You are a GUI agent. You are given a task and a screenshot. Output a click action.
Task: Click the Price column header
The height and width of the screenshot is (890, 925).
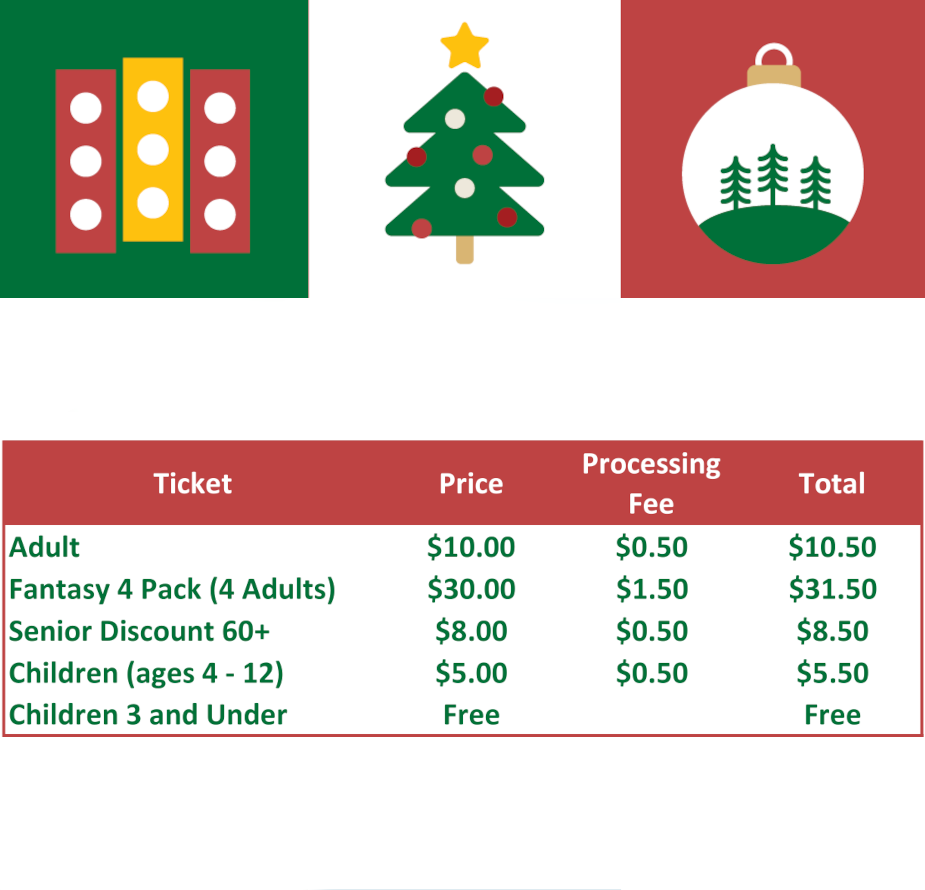pyautogui.click(x=471, y=484)
